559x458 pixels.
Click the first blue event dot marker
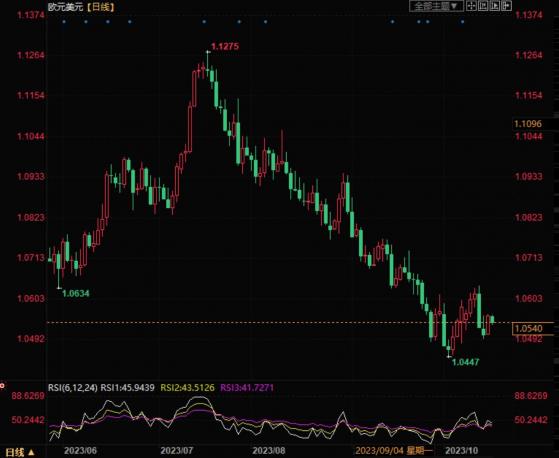tap(64, 22)
